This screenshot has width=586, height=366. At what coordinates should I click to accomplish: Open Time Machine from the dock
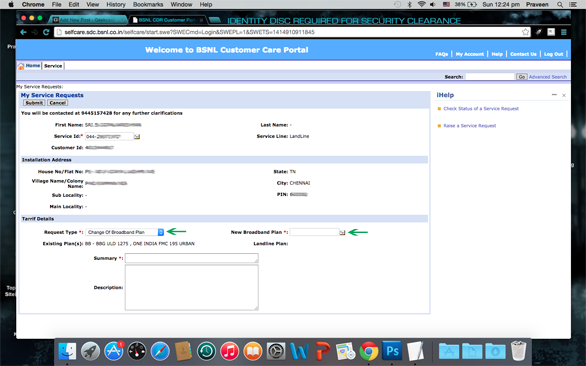point(206,351)
